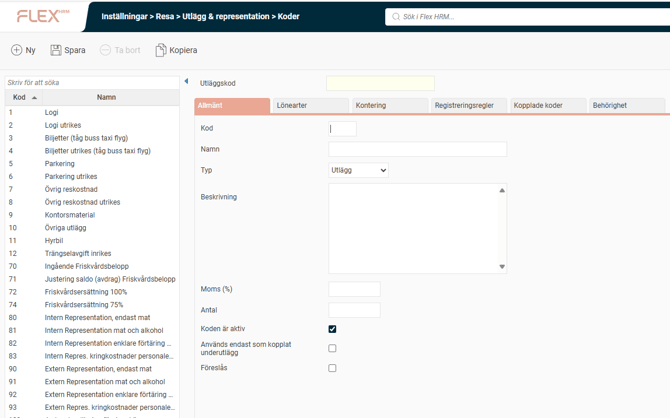
Task: Click the Spara save disk icon
Action: 56,50
